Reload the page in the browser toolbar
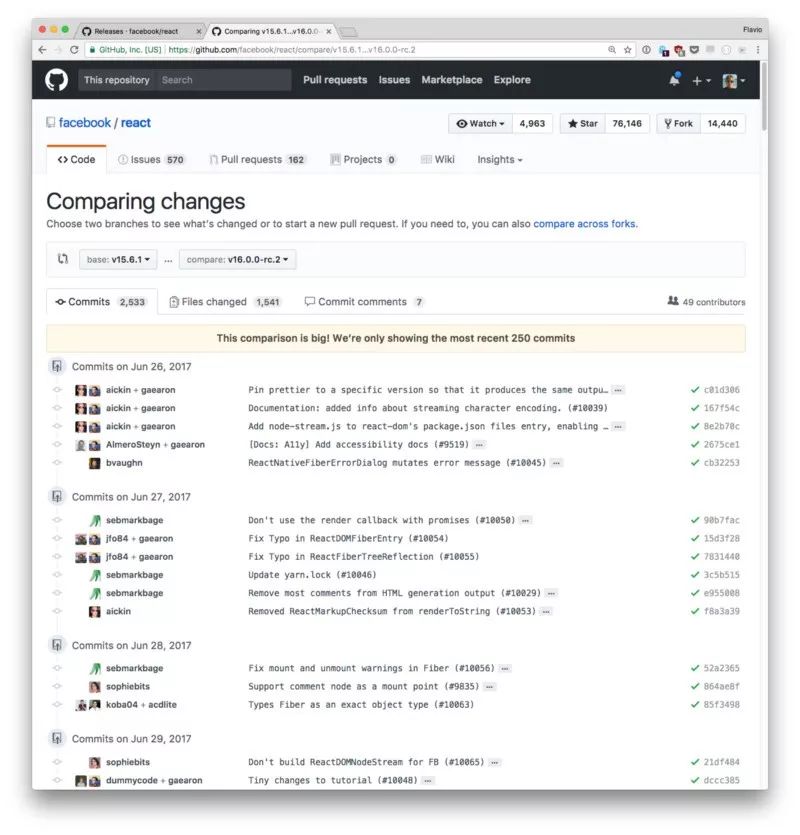Screen dimensions: 800x835 (x=74, y=49)
